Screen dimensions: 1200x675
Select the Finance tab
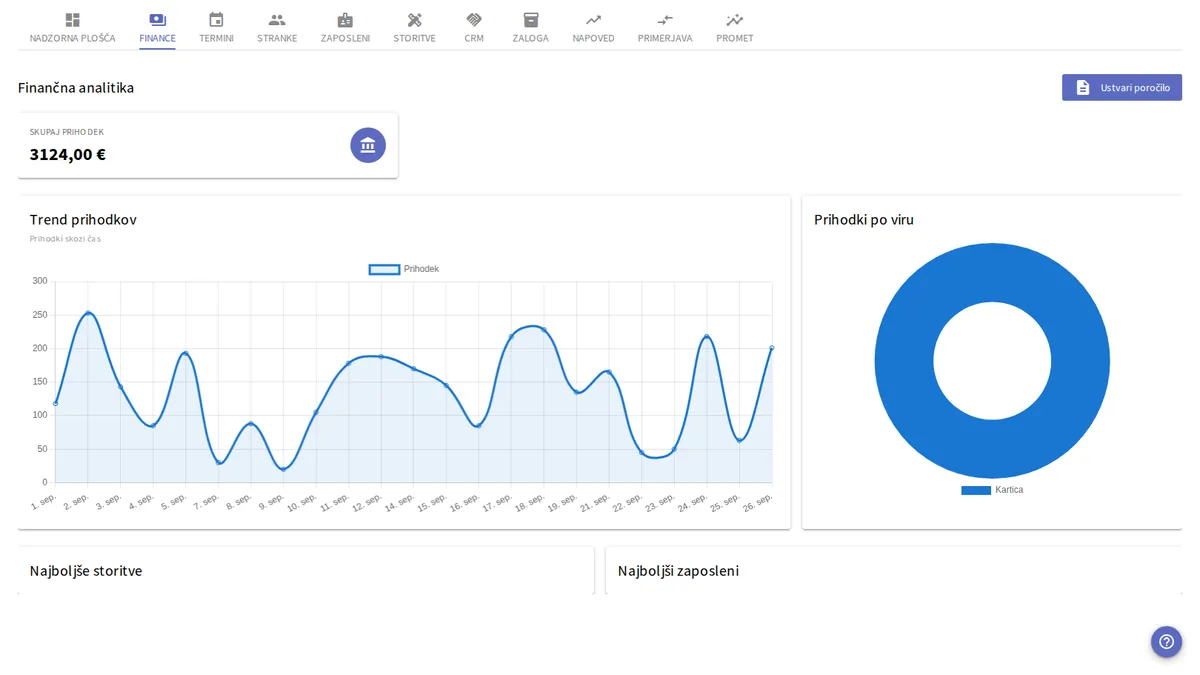(x=157, y=28)
